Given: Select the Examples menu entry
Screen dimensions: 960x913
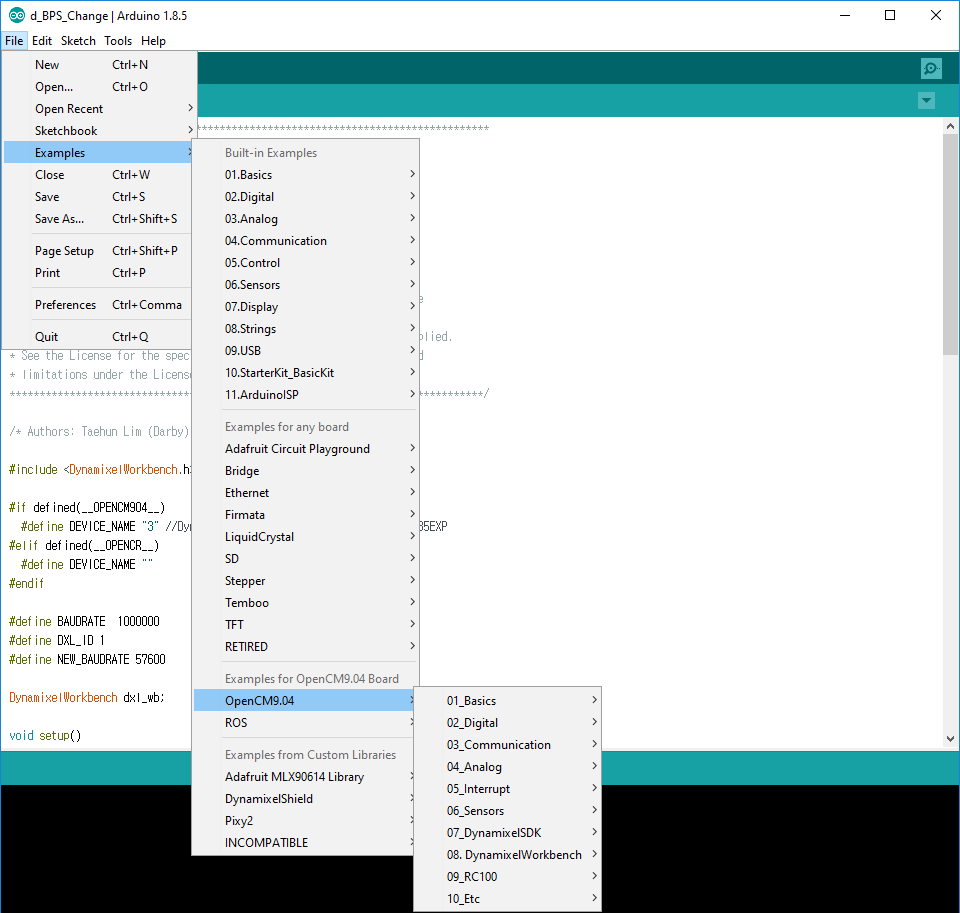Looking at the screenshot, I should click(x=99, y=152).
